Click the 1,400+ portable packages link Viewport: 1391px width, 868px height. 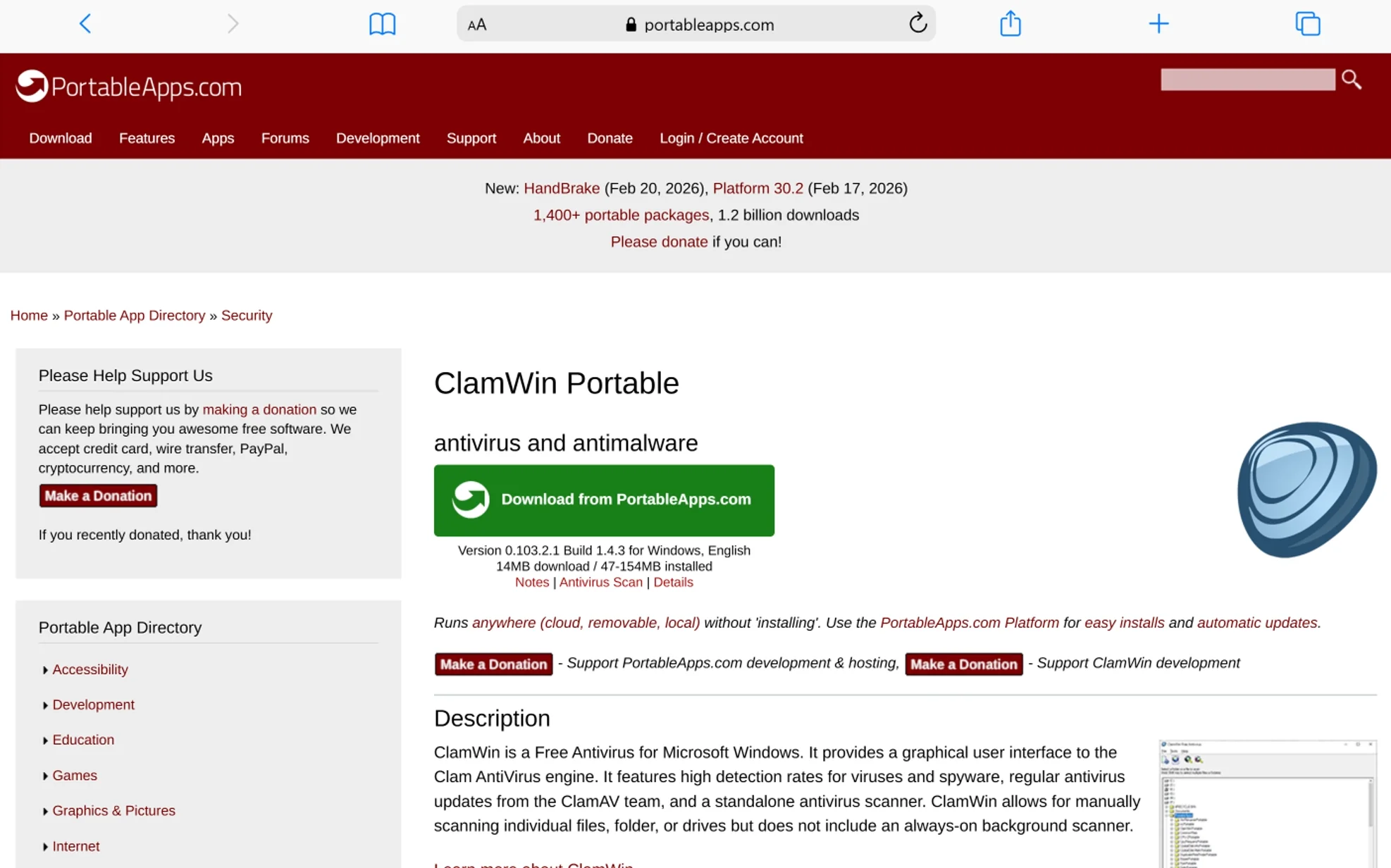pos(621,215)
